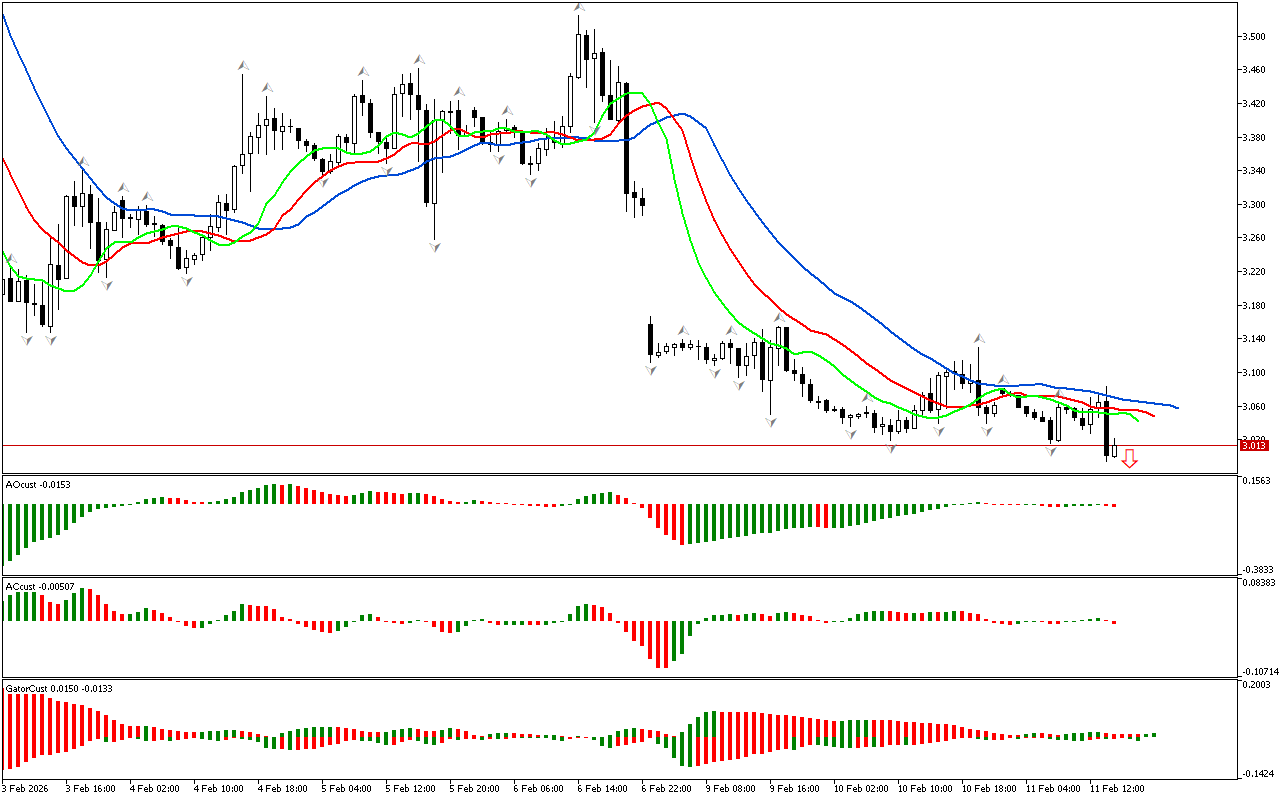Click the red down arrow signal
The width and height of the screenshot is (1280, 800).
click(x=1129, y=458)
